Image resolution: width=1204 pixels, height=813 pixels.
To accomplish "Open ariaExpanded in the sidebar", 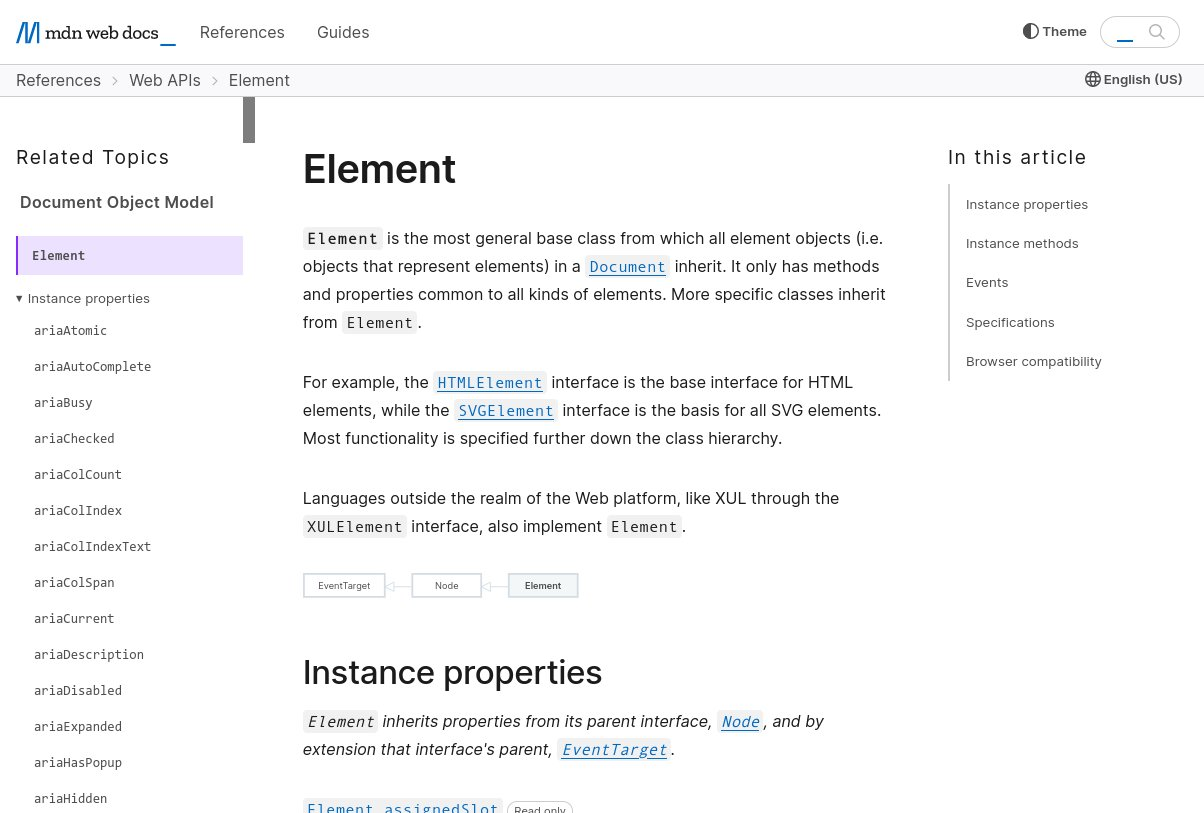I will 78,727.
